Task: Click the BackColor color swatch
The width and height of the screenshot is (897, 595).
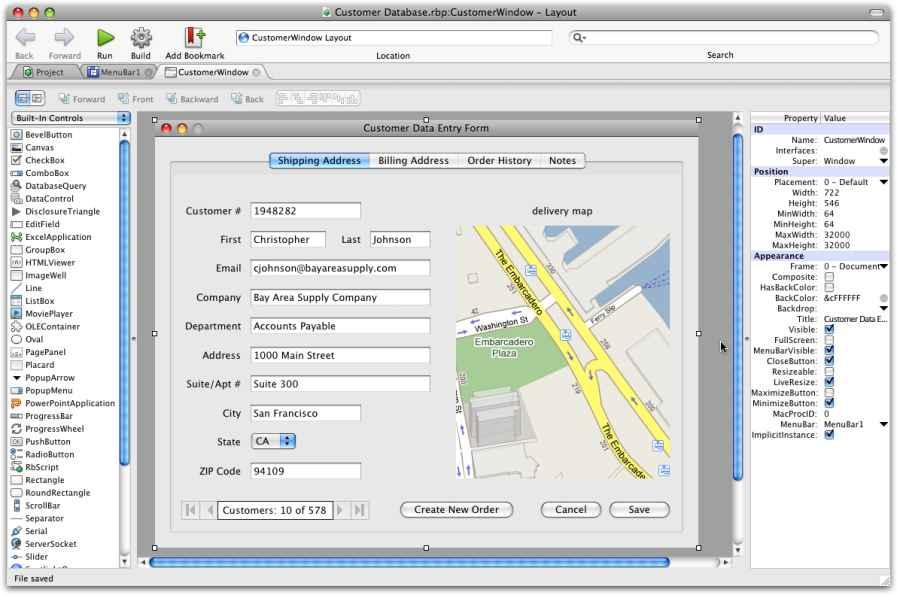Action: coord(883,298)
